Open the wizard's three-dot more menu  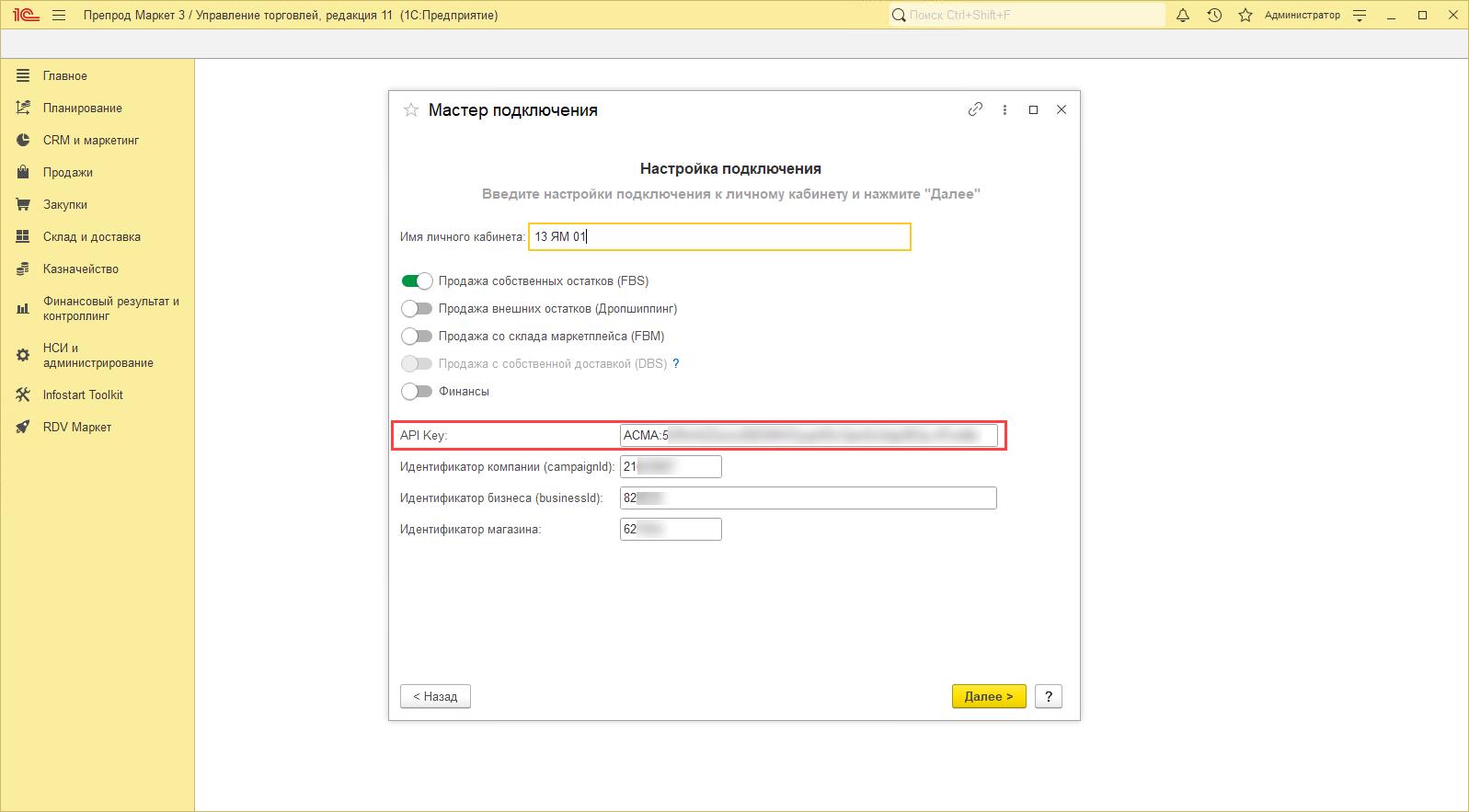pos(1004,109)
